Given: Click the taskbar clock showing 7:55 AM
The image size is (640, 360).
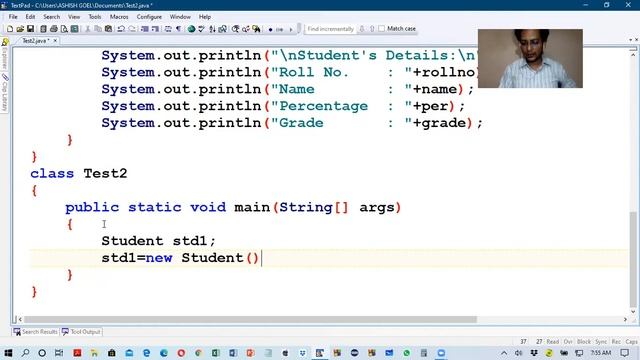Looking at the screenshot, I should tap(601, 353).
